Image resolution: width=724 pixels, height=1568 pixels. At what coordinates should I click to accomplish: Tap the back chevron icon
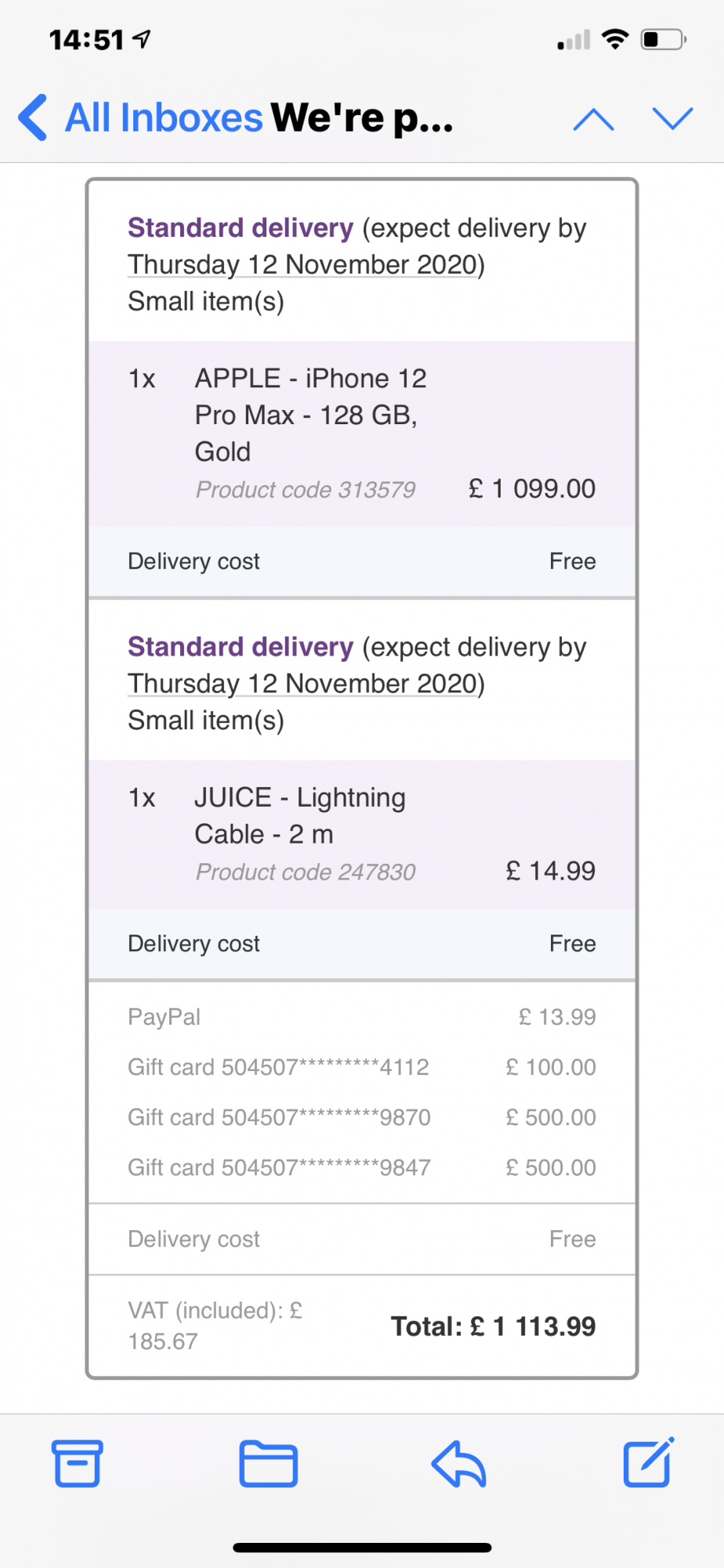tap(33, 118)
